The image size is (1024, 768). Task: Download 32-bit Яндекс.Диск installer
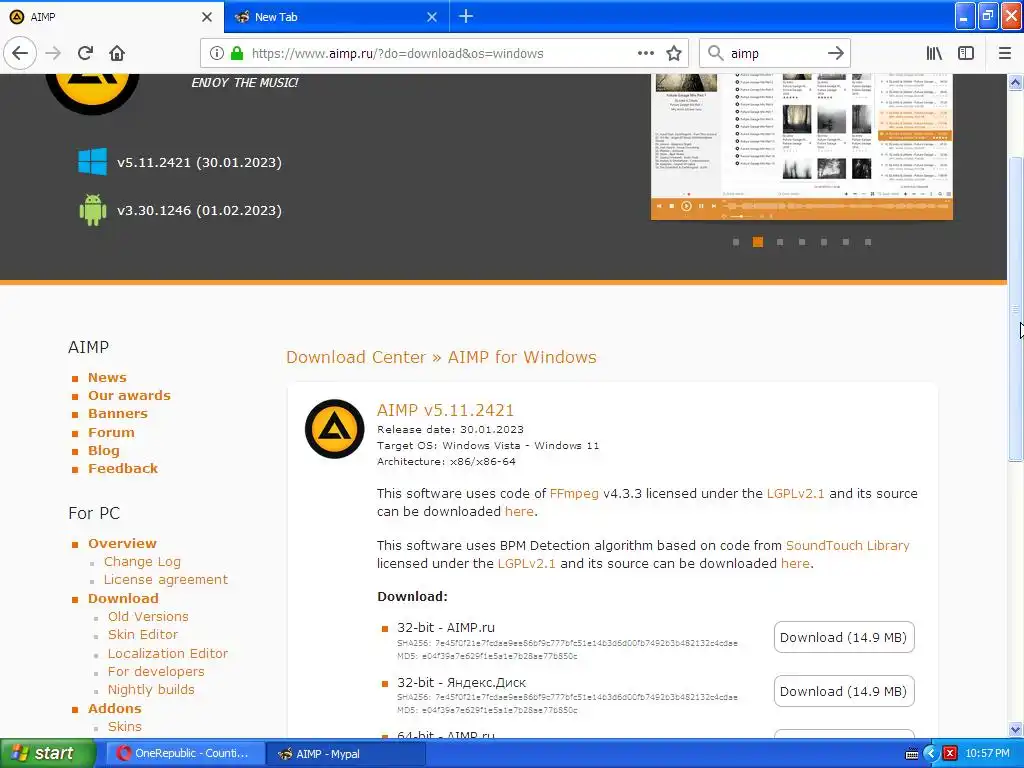click(844, 692)
